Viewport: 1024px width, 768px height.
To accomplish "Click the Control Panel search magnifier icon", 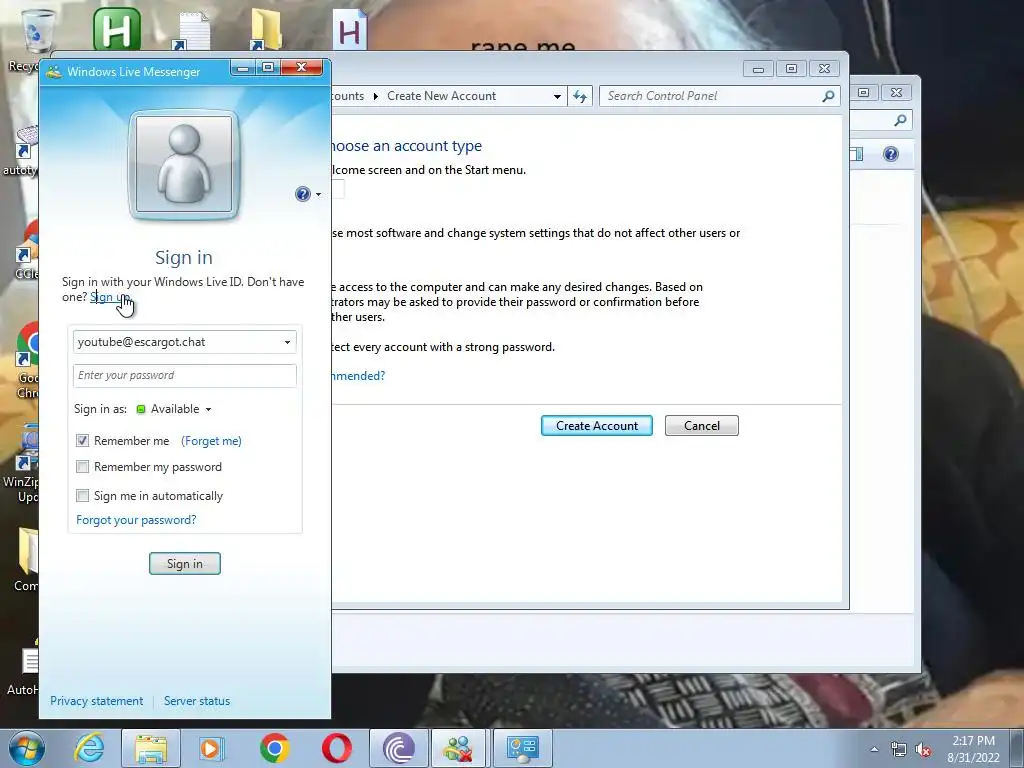I will pyautogui.click(x=828, y=96).
